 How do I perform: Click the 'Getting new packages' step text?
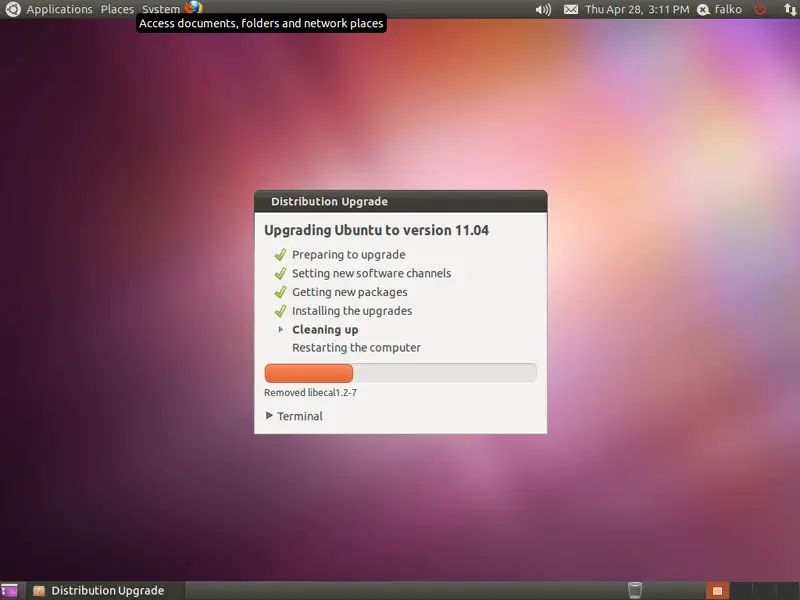coord(349,292)
